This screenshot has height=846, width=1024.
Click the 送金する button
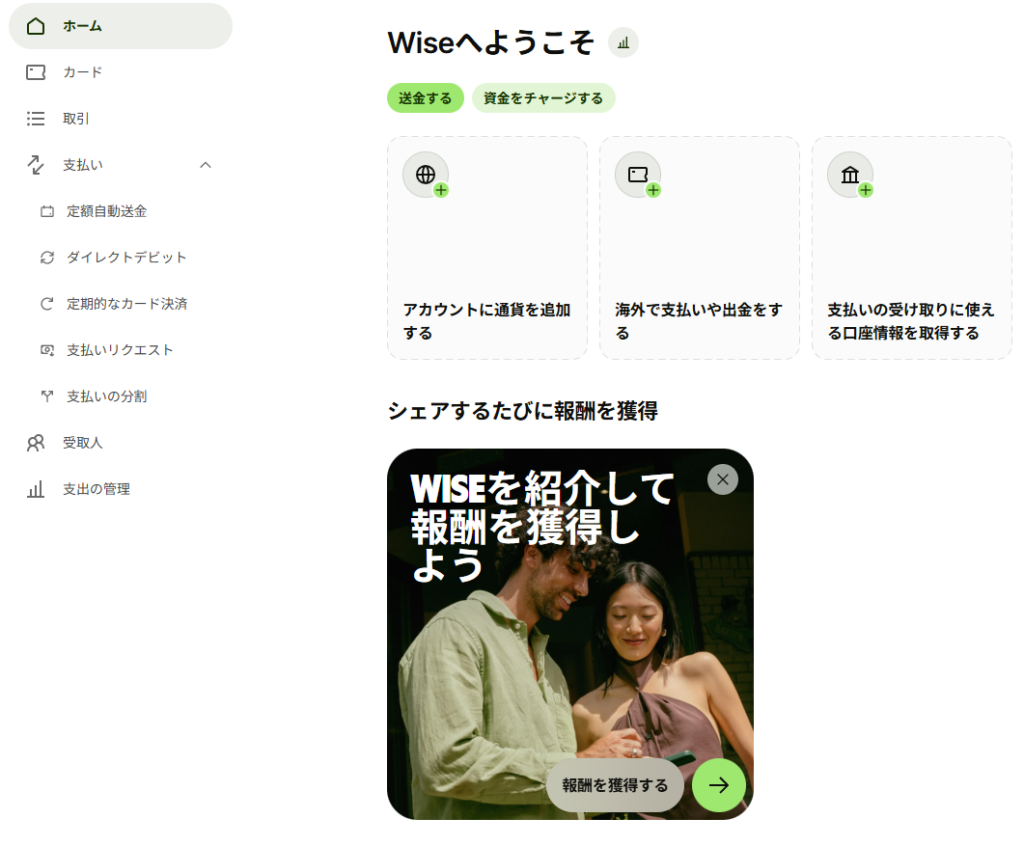click(x=425, y=98)
